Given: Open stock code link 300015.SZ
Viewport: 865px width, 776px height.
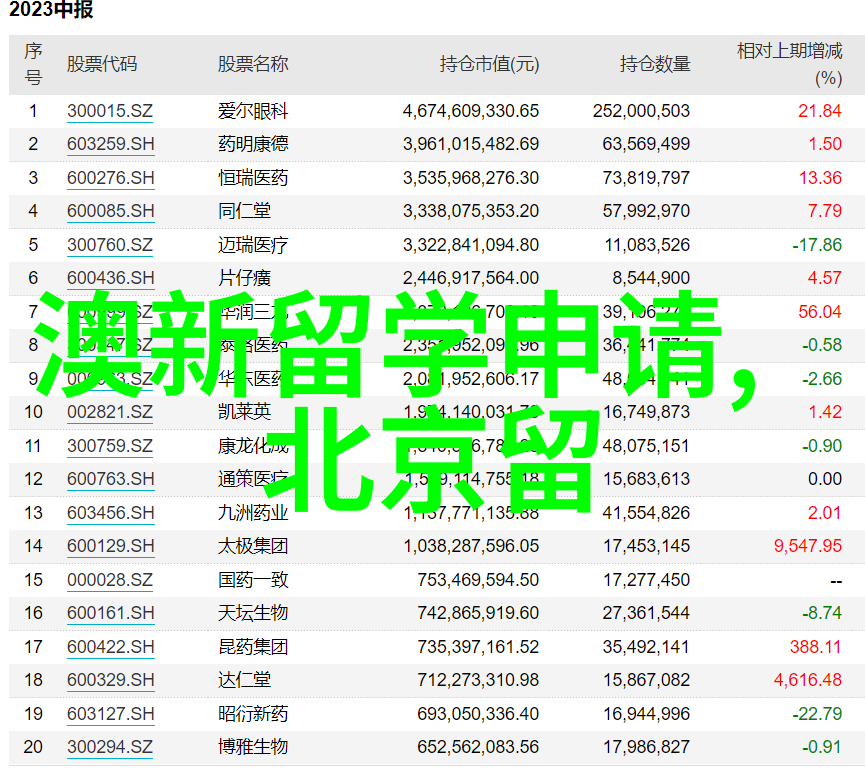Looking at the screenshot, I should coord(110,111).
